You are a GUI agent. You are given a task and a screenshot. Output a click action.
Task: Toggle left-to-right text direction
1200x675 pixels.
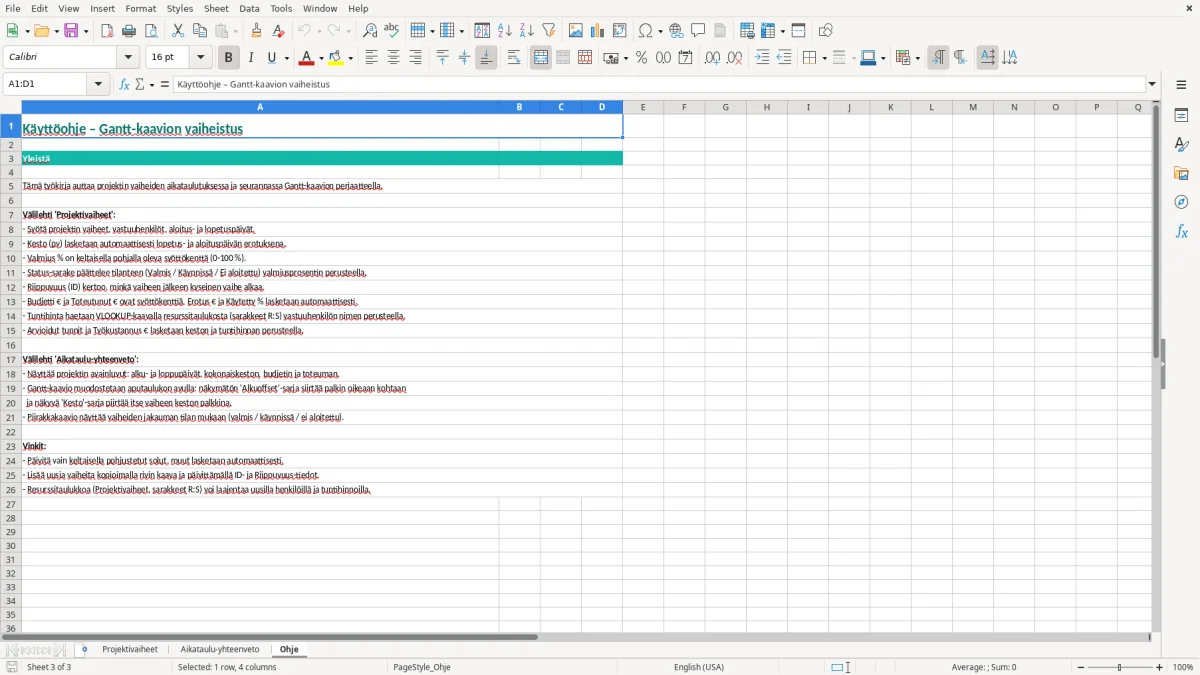(x=938, y=58)
